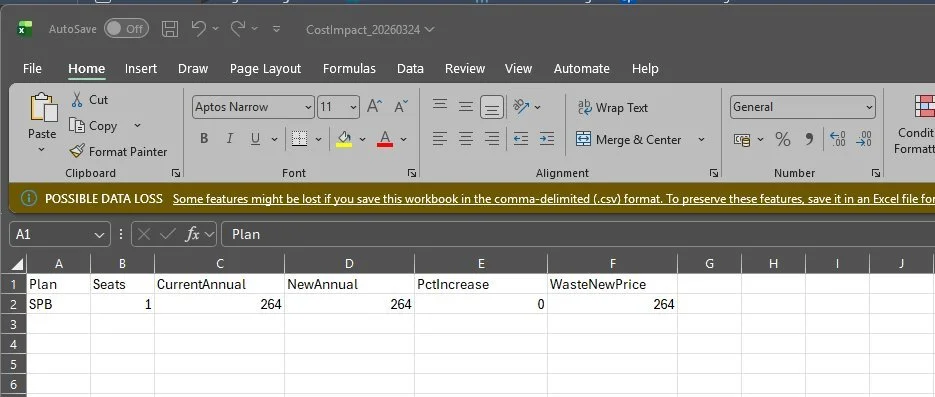Image resolution: width=935 pixels, height=397 pixels.
Task: Toggle AutoSave switch on
Action: coord(126,29)
